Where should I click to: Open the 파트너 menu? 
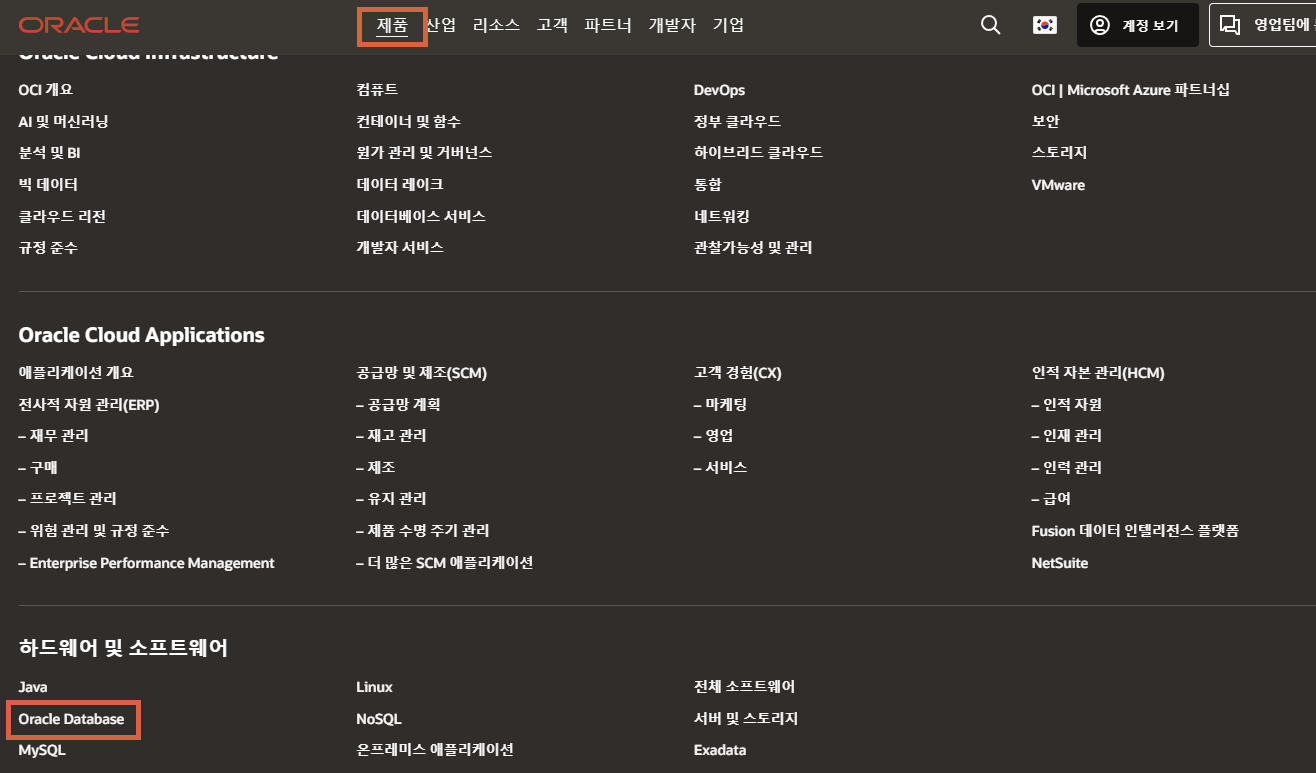tap(608, 25)
